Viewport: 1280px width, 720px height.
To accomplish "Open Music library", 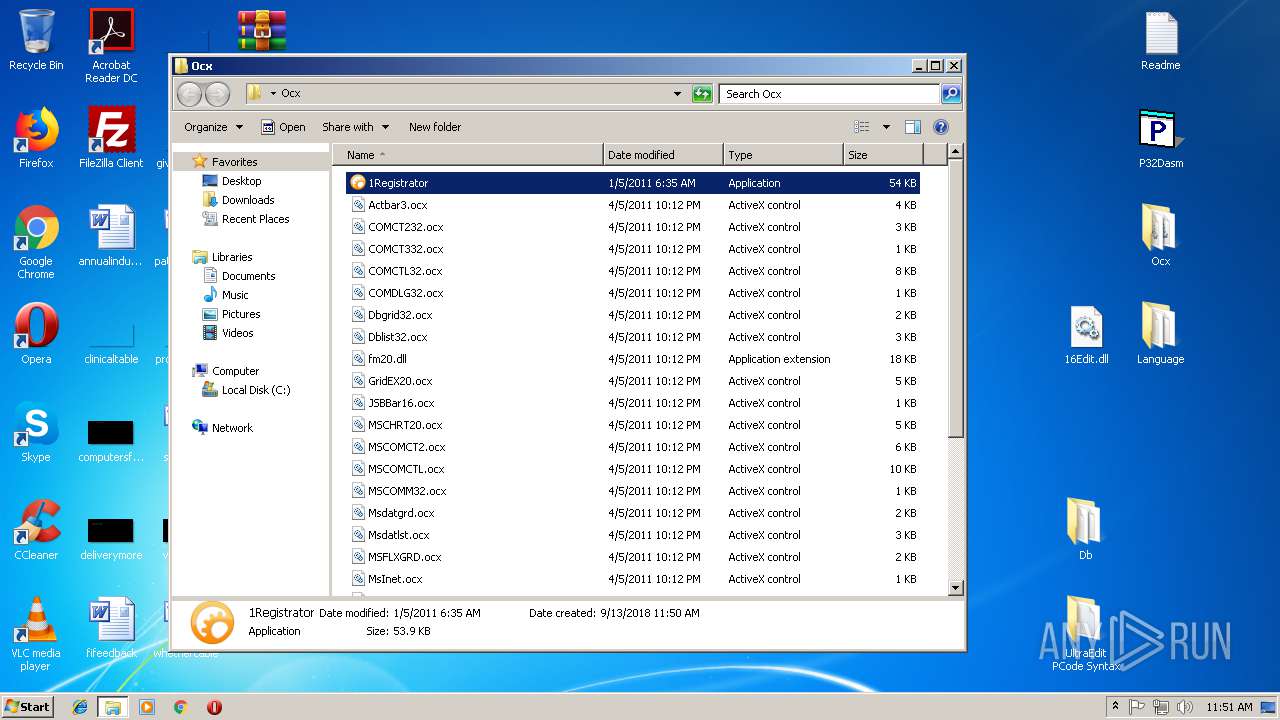I will tap(235, 295).
